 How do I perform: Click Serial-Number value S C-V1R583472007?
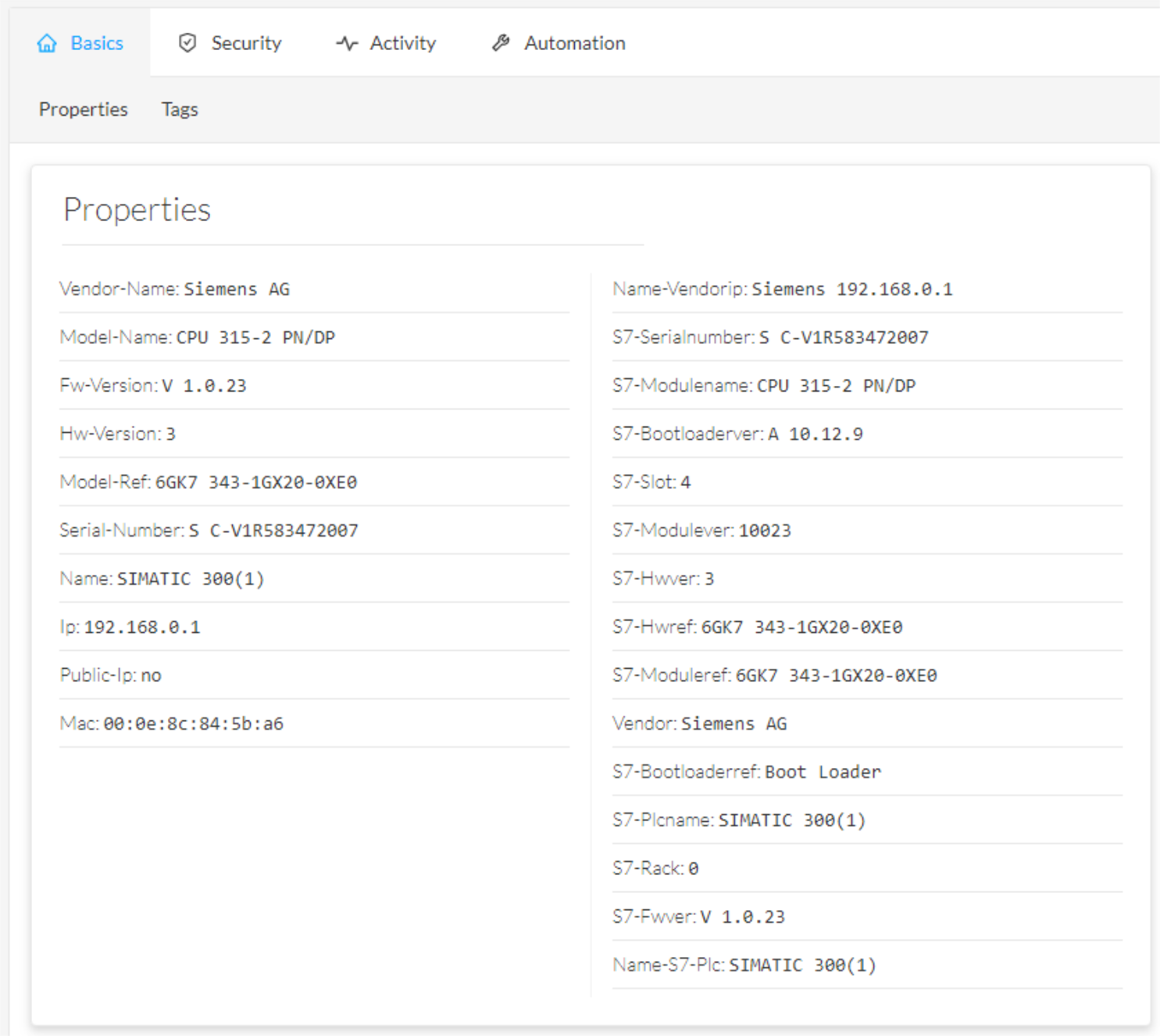click(x=273, y=531)
